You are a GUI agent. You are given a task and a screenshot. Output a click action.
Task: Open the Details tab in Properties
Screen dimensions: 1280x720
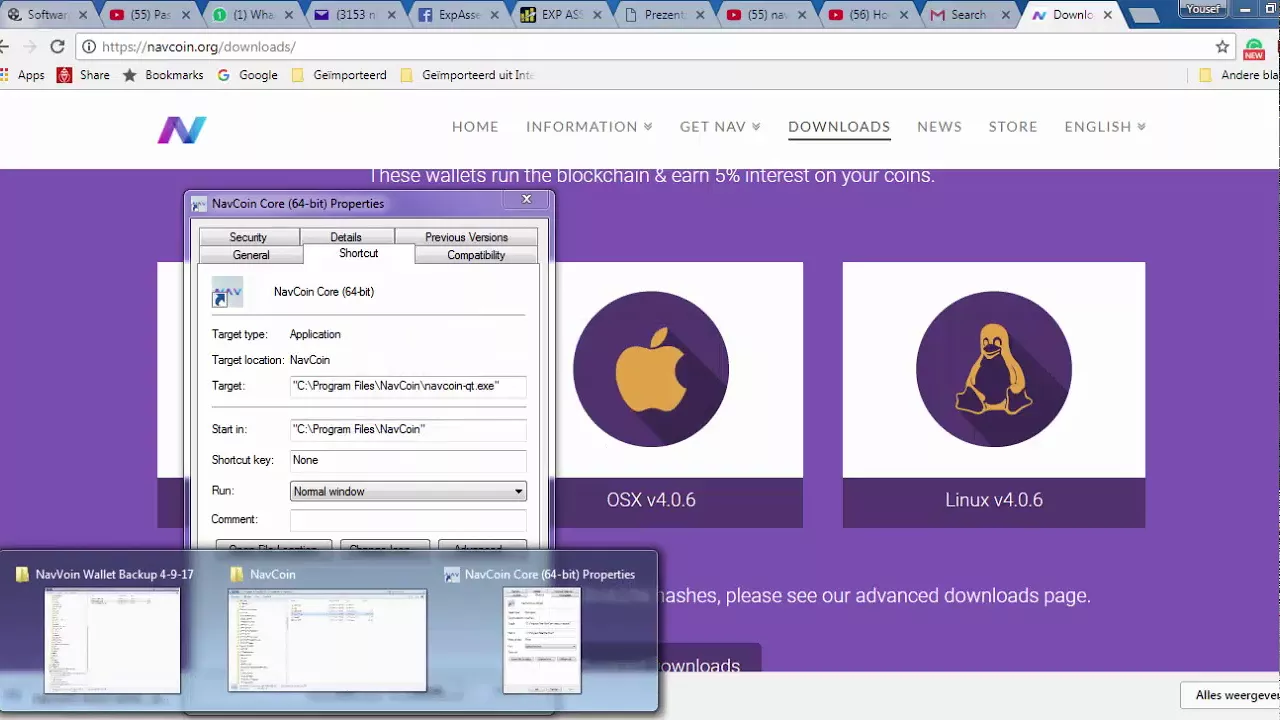tap(346, 237)
